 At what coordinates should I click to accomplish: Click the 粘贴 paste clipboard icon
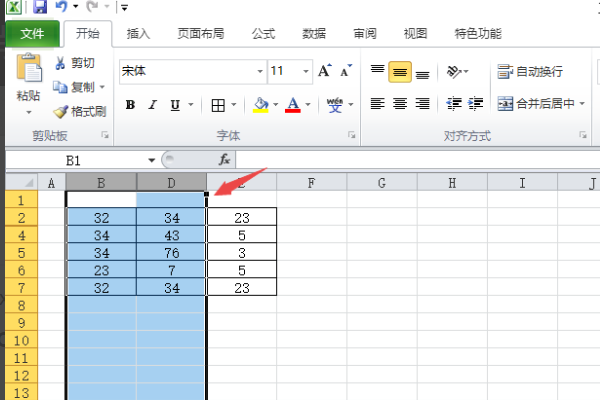pyautogui.click(x=29, y=68)
